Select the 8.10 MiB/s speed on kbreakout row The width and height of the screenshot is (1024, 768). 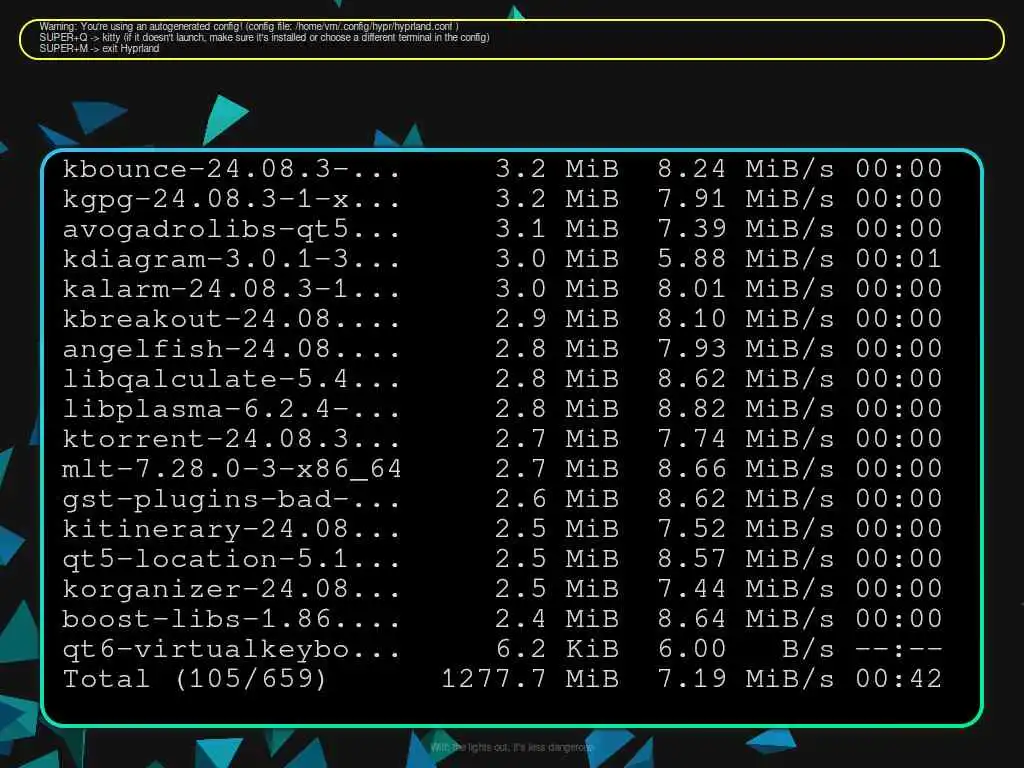pos(746,319)
